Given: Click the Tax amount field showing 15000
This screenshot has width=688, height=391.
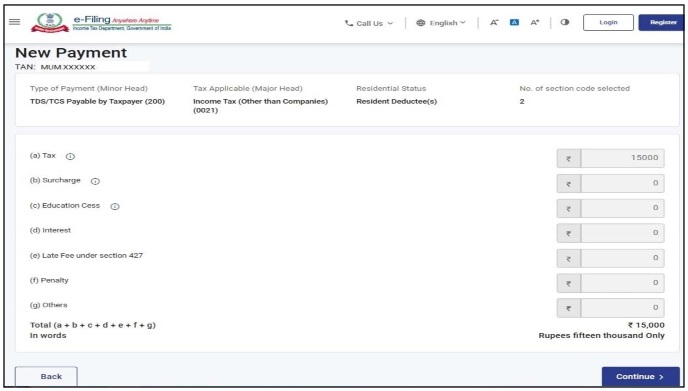Looking at the screenshot, I should [622, 158].
